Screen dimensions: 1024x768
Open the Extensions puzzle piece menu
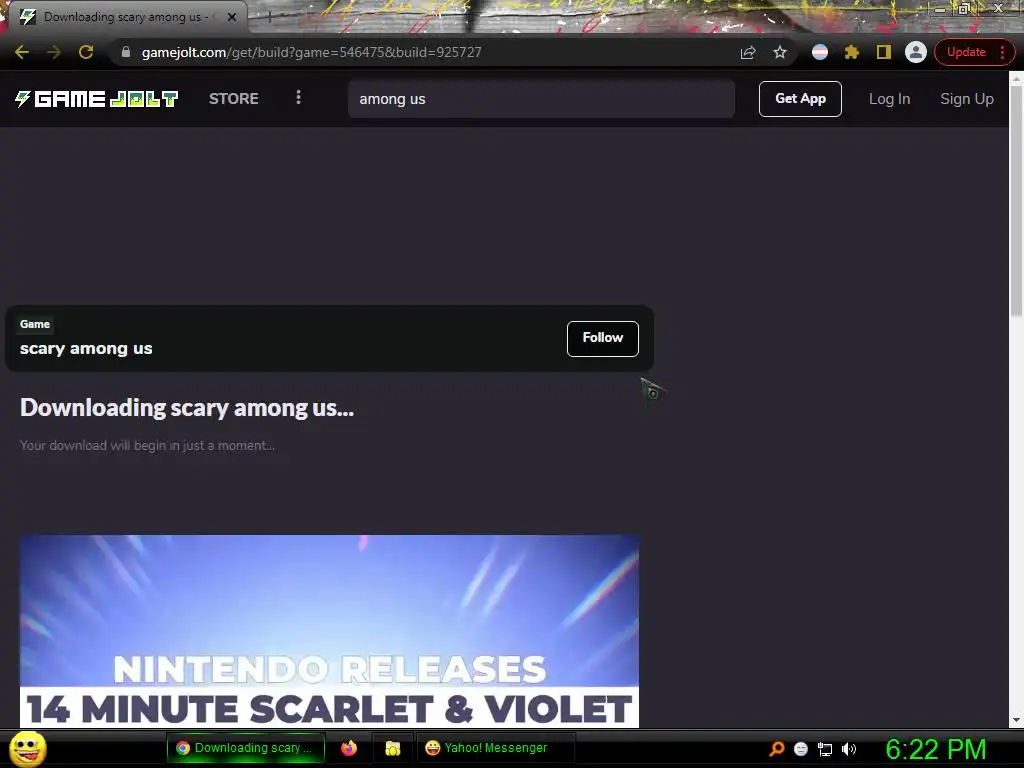click(852, 52)
